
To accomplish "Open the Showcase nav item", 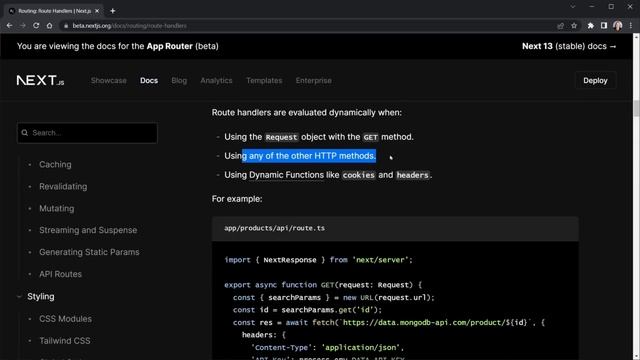I will (109, 80).
